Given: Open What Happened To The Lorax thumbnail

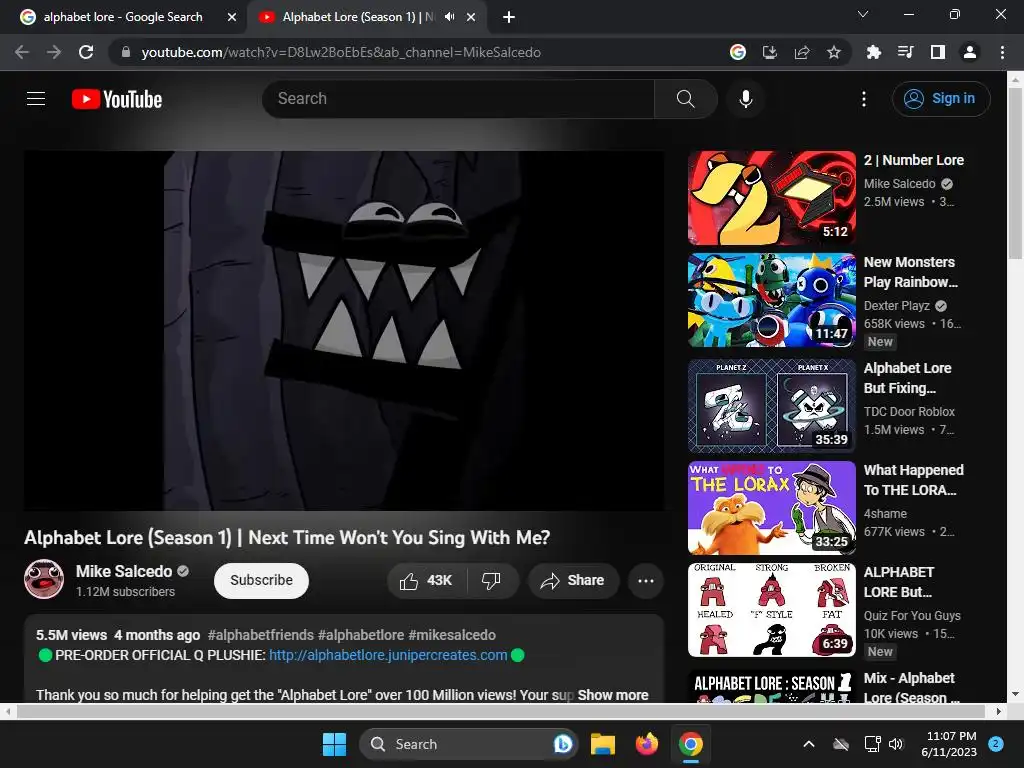Looking at the screenshot, I should (x=772, y=507).
